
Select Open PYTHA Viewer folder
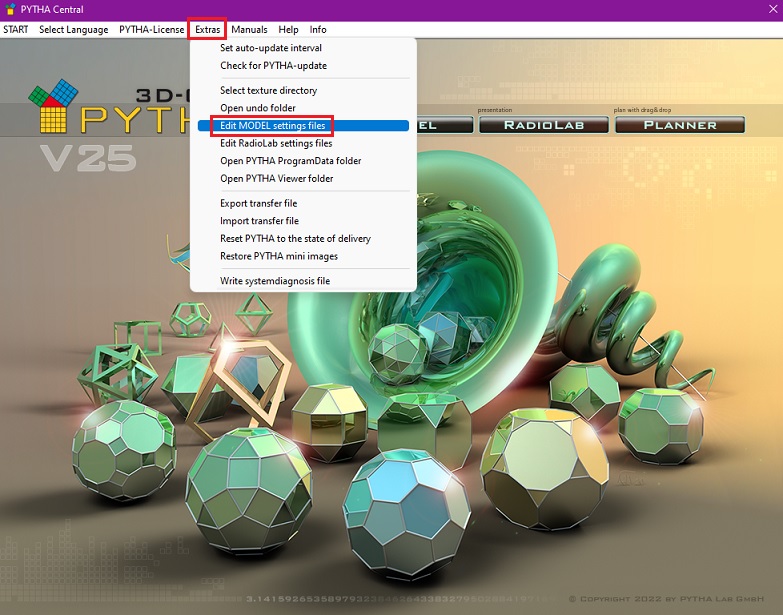[x=303, y=178]
